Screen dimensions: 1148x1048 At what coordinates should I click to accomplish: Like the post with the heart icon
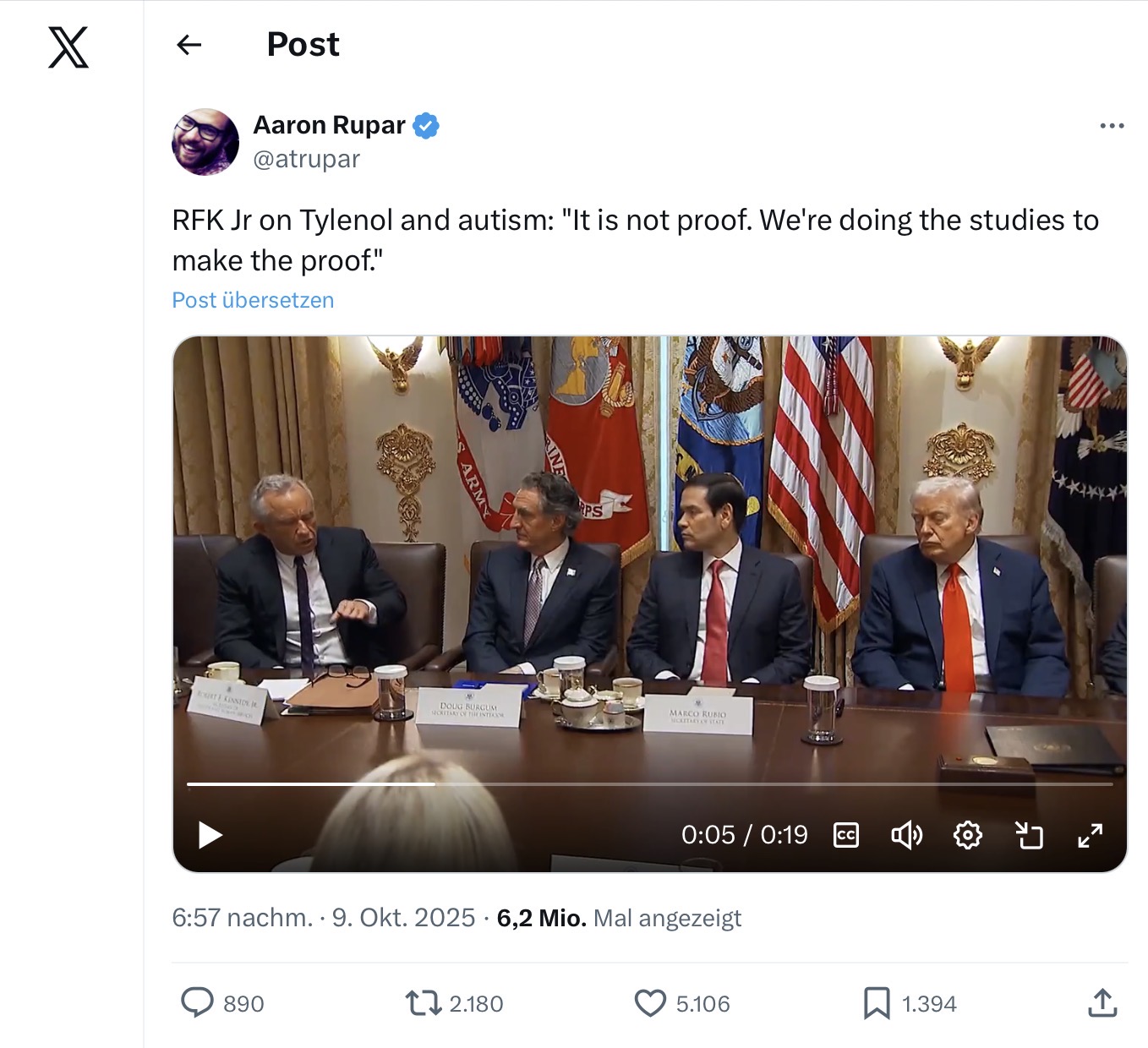649,1003
